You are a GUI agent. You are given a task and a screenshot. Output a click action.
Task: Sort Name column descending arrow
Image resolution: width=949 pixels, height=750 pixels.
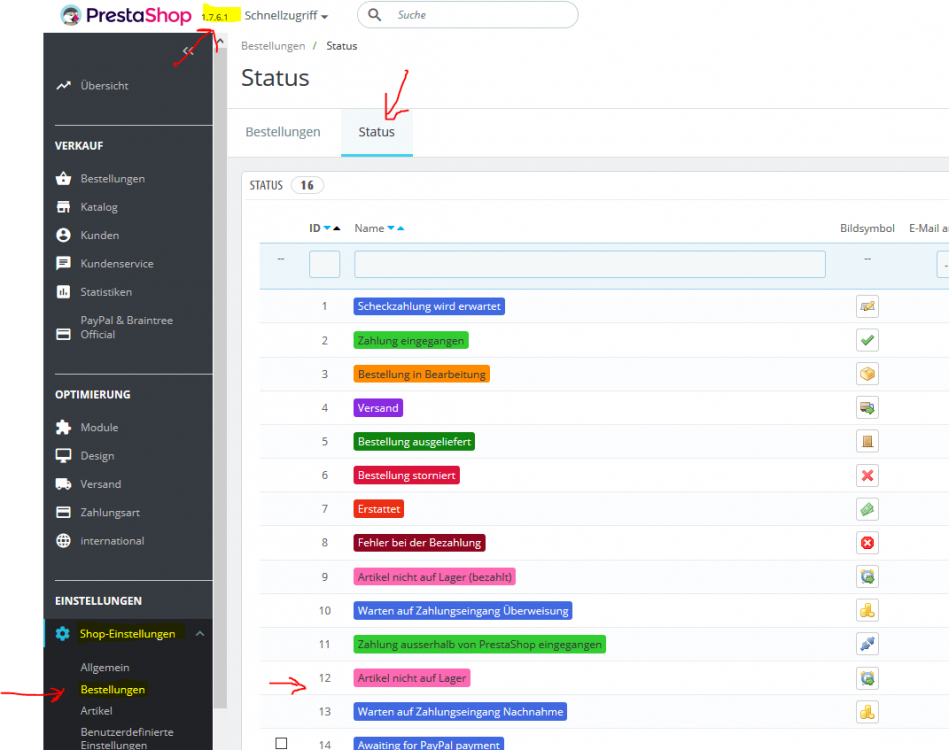[x=391, y=228]
